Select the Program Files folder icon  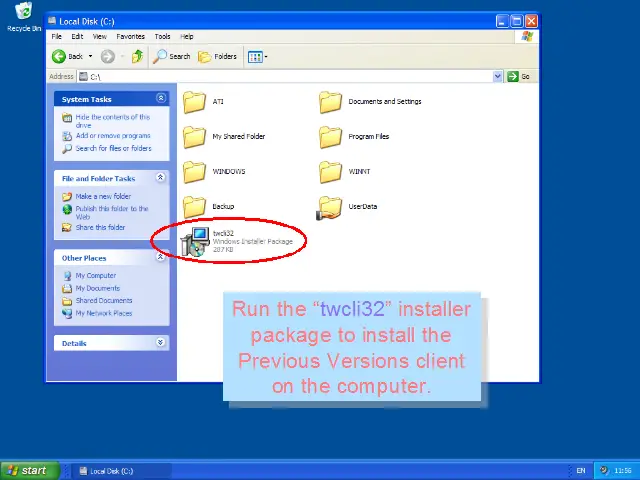point(330,137)
